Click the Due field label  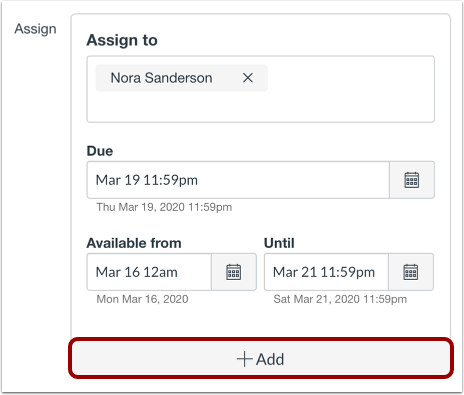100,151
